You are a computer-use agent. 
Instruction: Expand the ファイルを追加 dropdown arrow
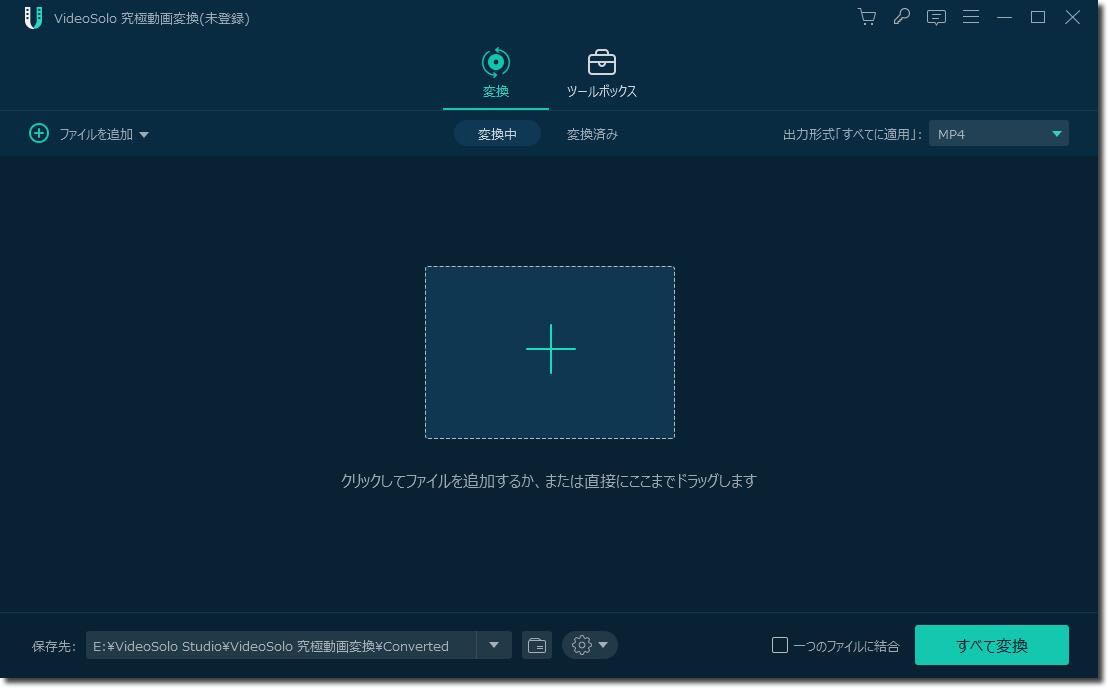tap(144, 134)
